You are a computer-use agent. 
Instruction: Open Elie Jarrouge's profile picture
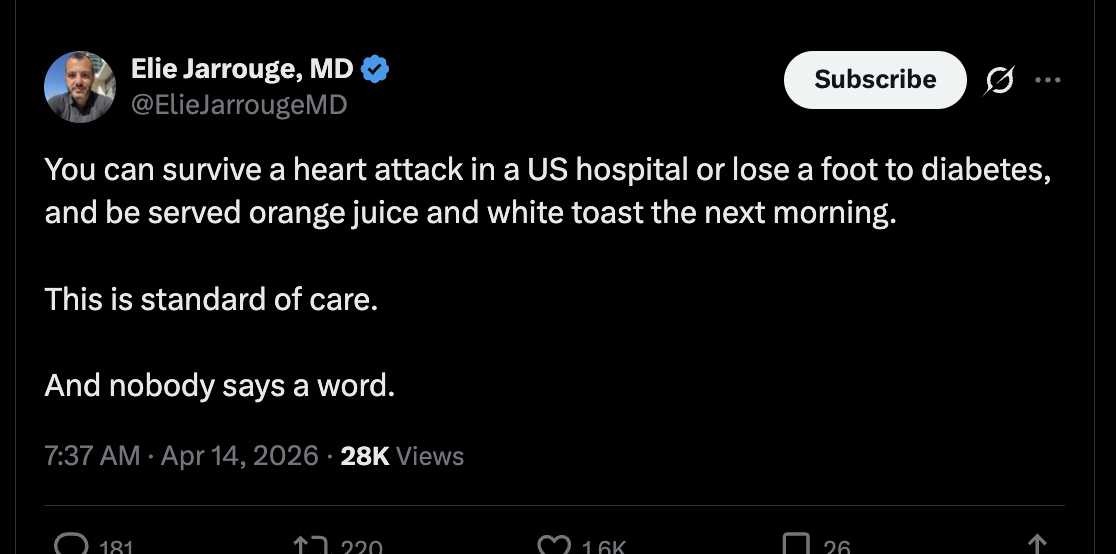coord(80,87)
